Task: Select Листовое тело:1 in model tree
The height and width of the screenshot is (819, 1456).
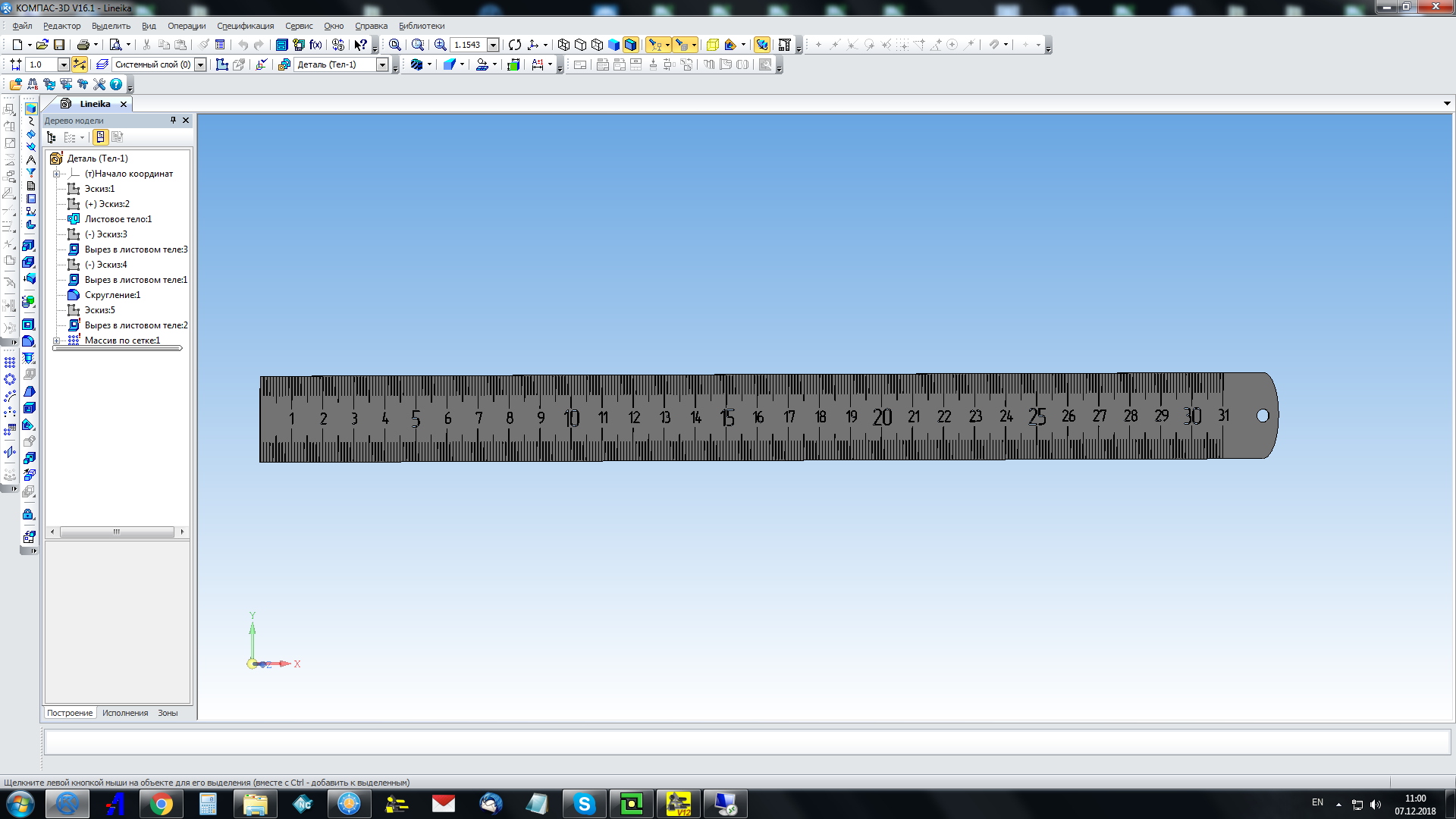Action: click(118, 219)
